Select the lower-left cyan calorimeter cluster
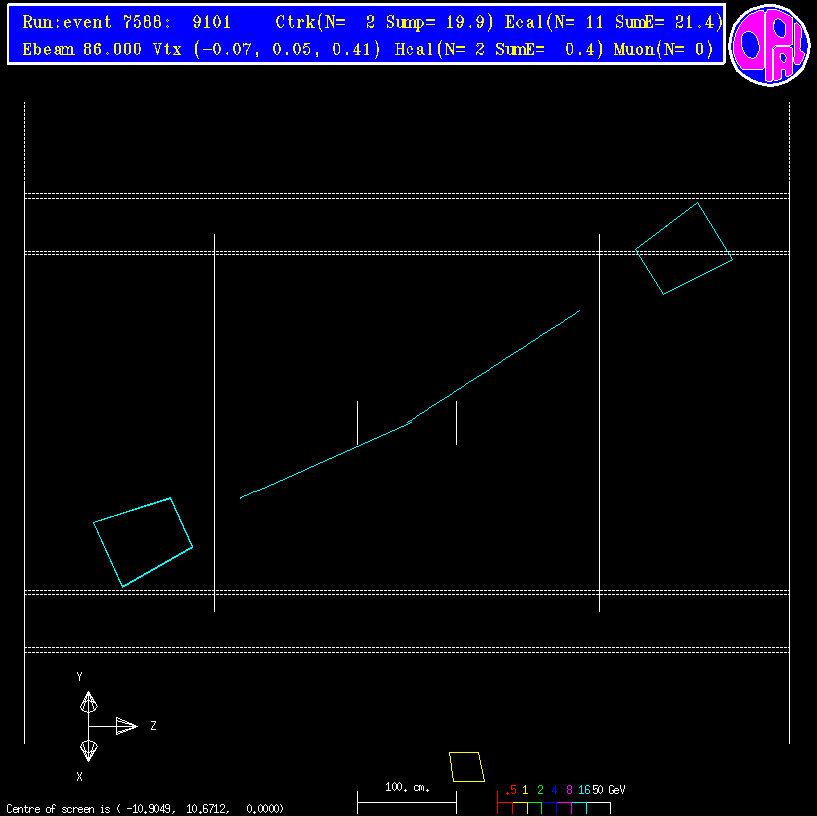 [x=143, y=541]
